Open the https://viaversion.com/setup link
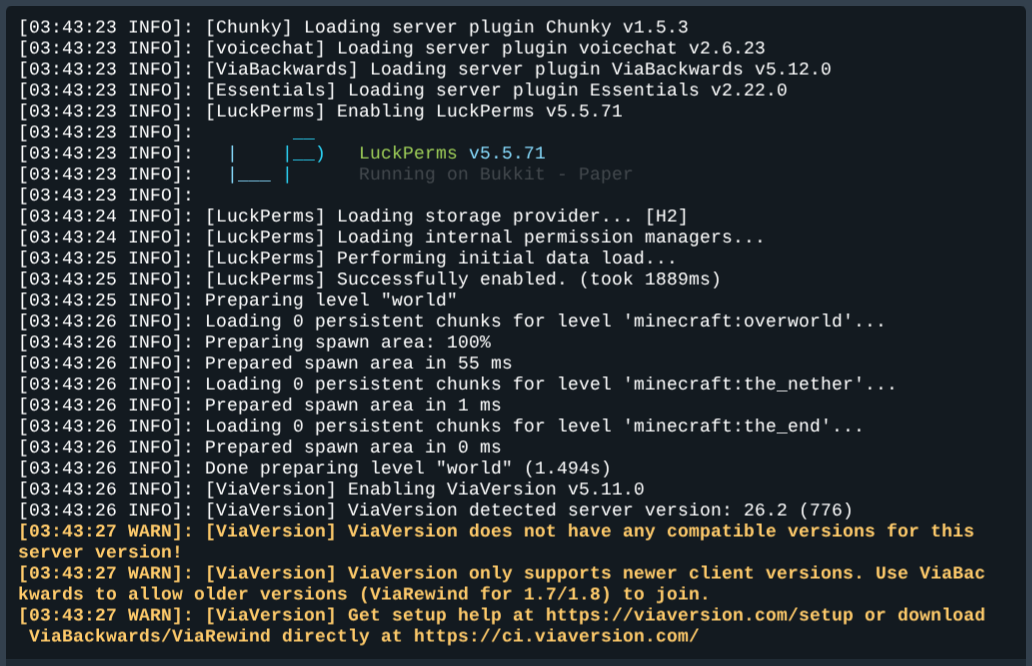Screen dimensions: 1032x666 [x=699, y=616]
